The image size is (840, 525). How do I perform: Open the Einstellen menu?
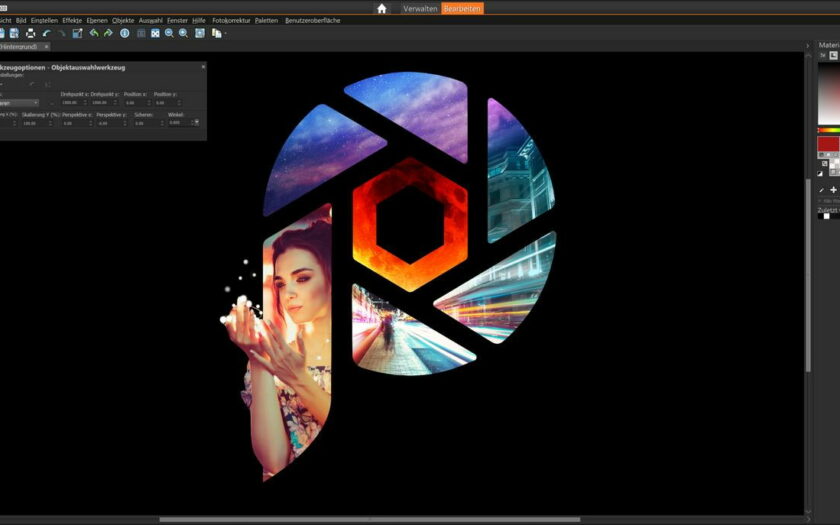pyautogui.click(x=44, y=20)
